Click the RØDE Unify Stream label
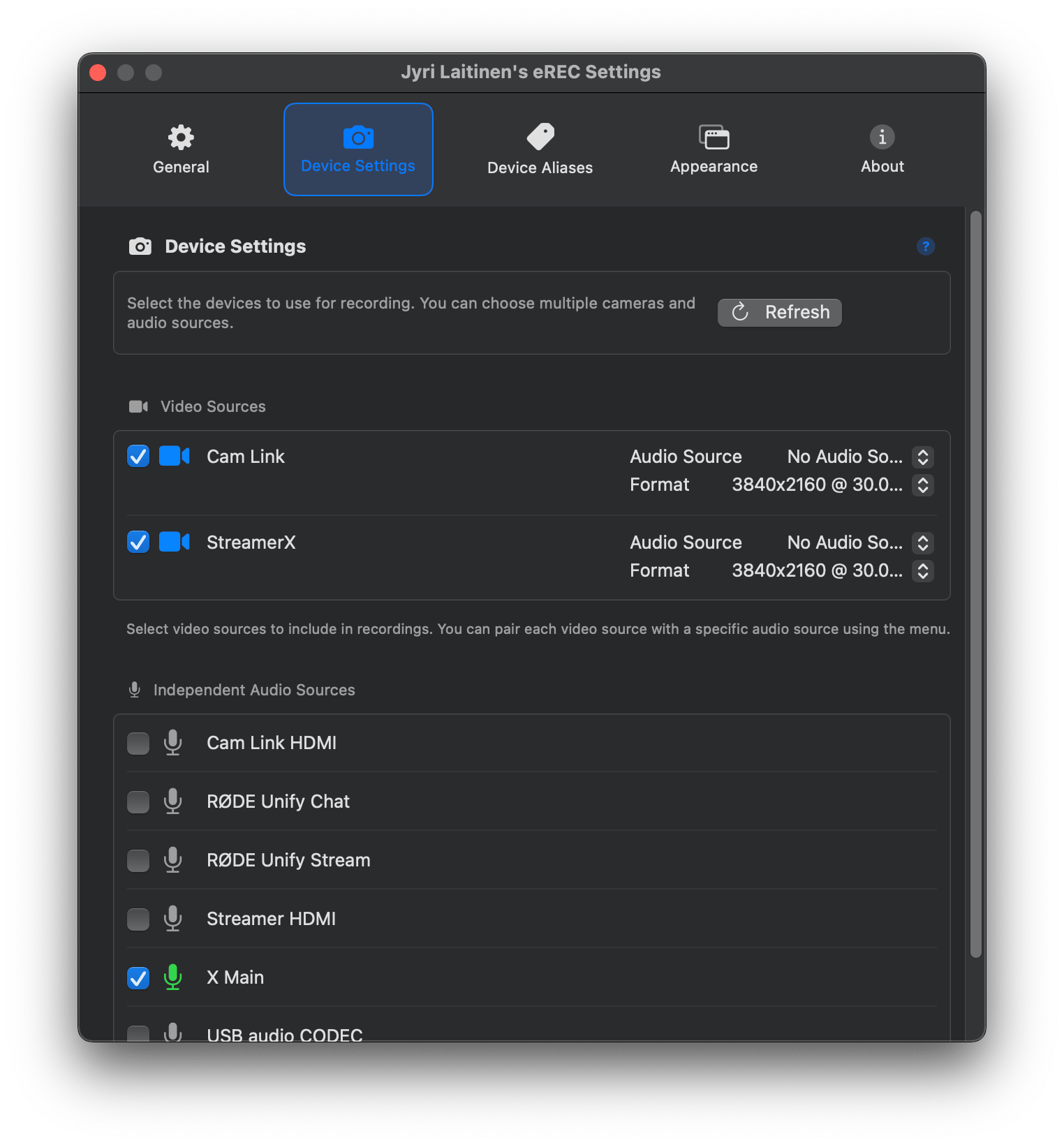This screenshot has height=1145, width=1064. tap(288, 860)
